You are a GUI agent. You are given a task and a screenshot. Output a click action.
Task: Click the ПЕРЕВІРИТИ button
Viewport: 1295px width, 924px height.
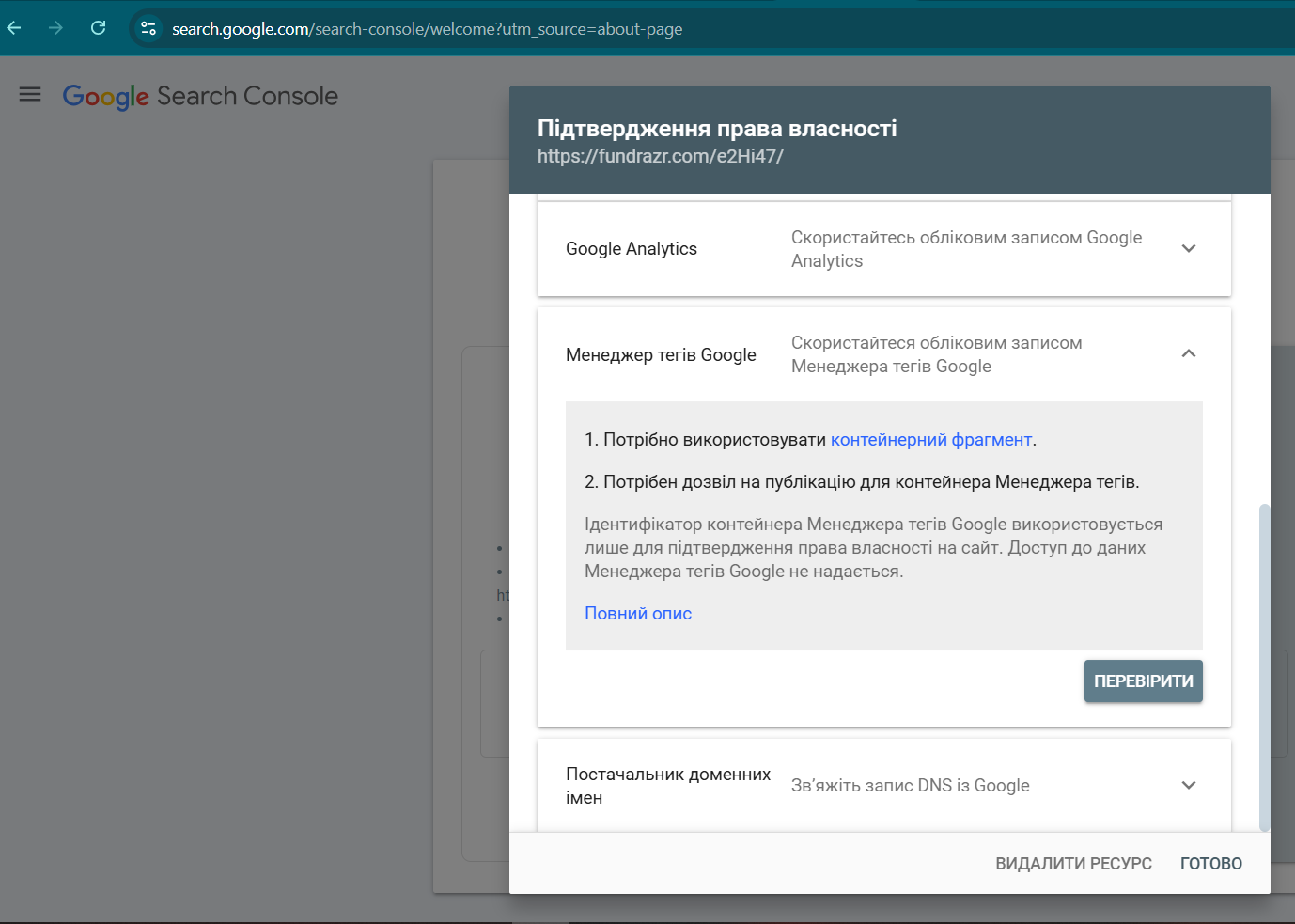click(x=1143, y=681)
